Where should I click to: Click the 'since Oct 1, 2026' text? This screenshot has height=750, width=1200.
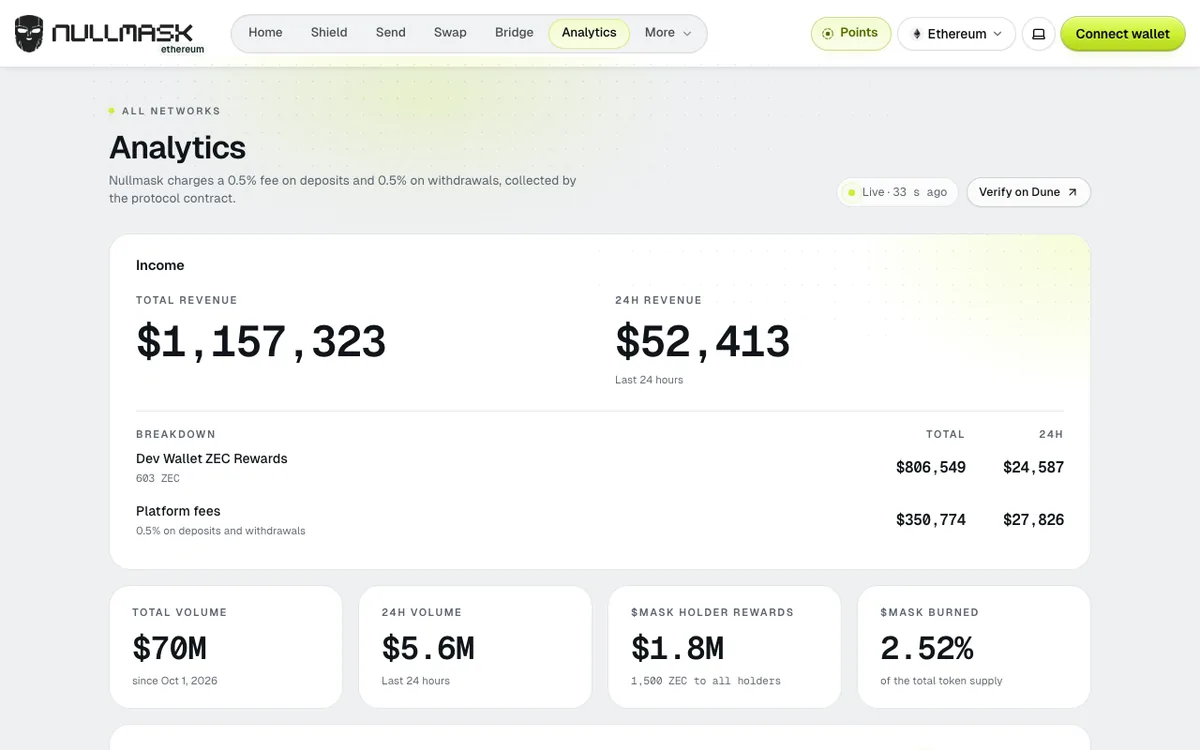(x=175, y=681)
